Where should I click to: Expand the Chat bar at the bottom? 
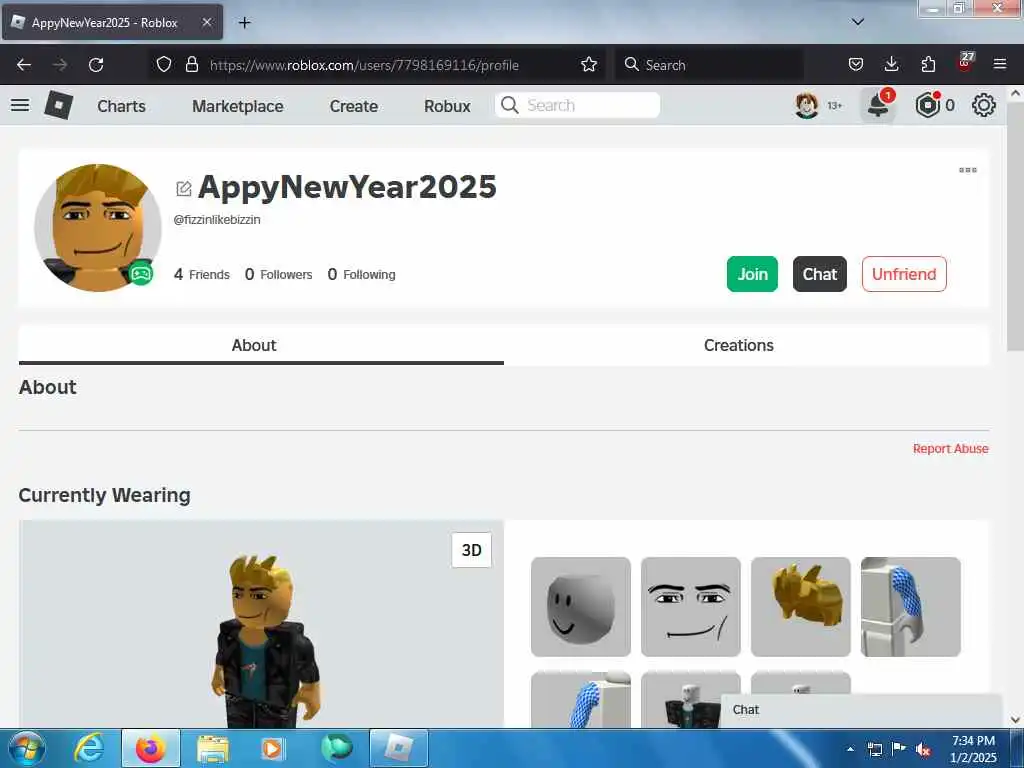point(861,710)
